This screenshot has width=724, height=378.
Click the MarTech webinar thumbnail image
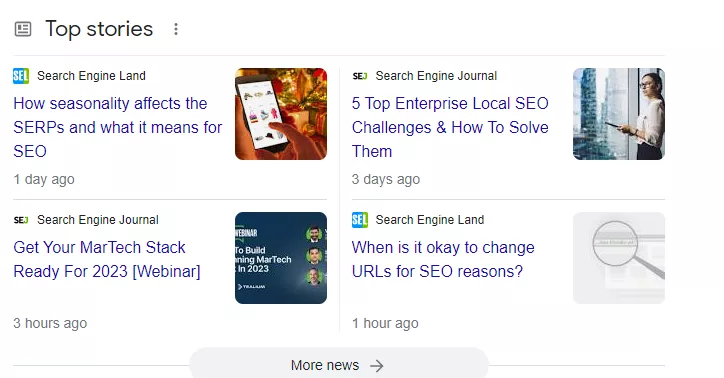click(281, 258)
